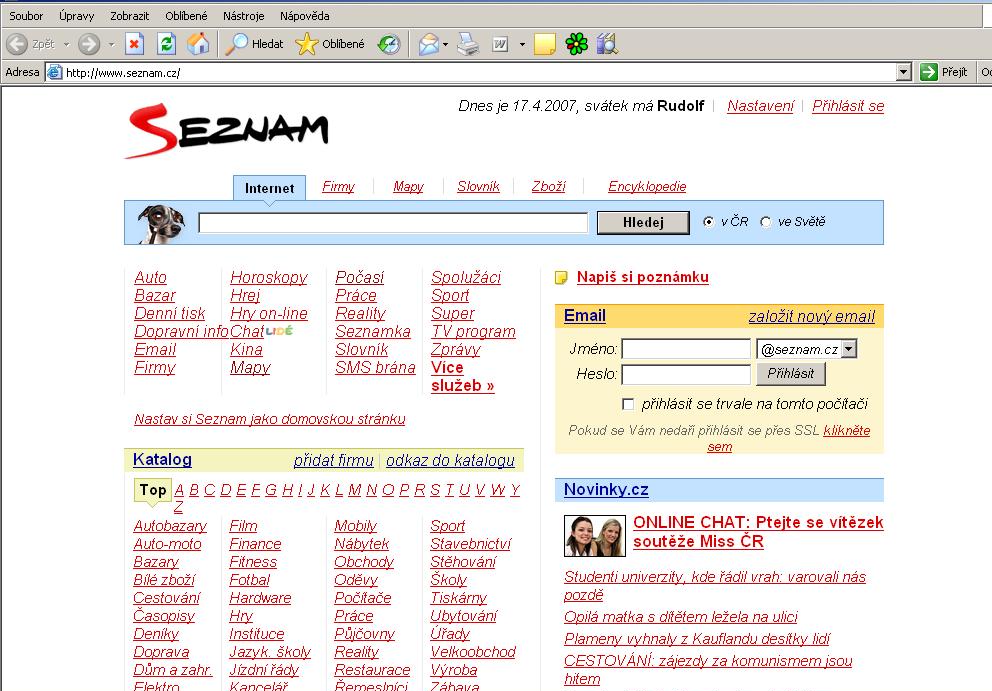Click the Přihlásit email login button

pyautogui.click(x=791, y=373)
